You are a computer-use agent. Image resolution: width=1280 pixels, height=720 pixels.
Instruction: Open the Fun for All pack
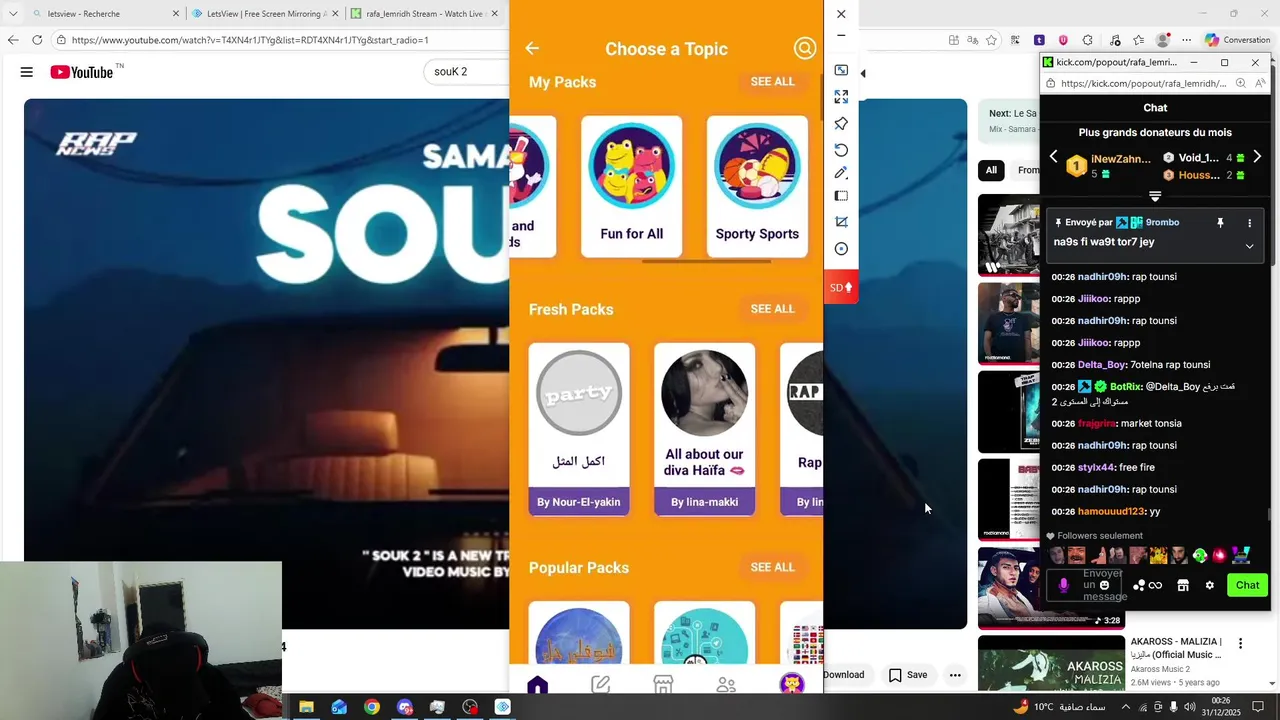click(632, 186)
